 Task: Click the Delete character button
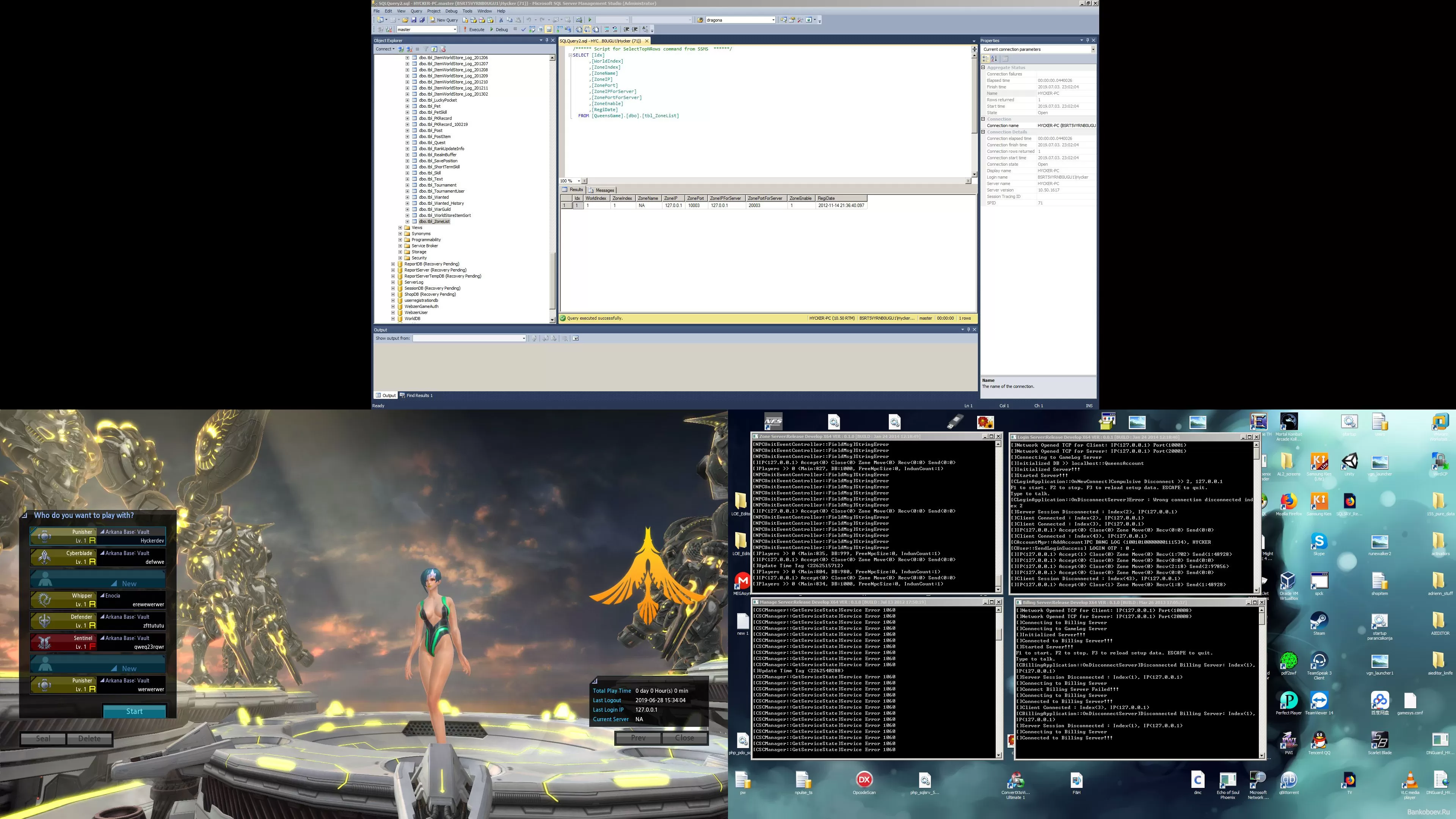[89, 739]
